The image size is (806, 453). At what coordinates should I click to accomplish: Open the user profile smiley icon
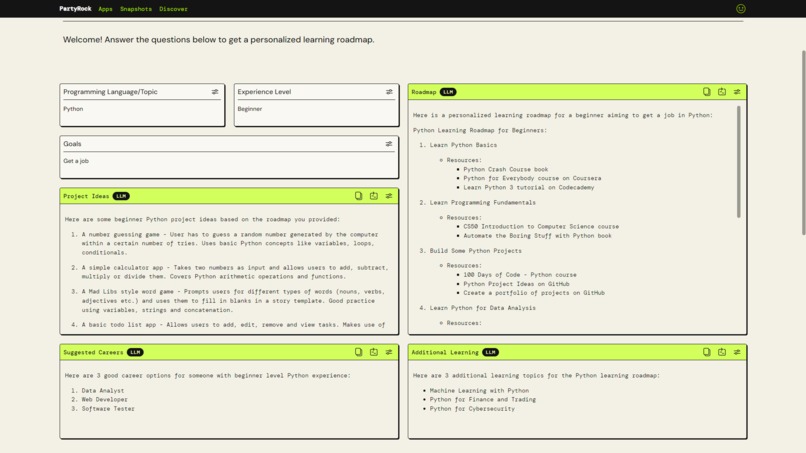click(741, 9)
